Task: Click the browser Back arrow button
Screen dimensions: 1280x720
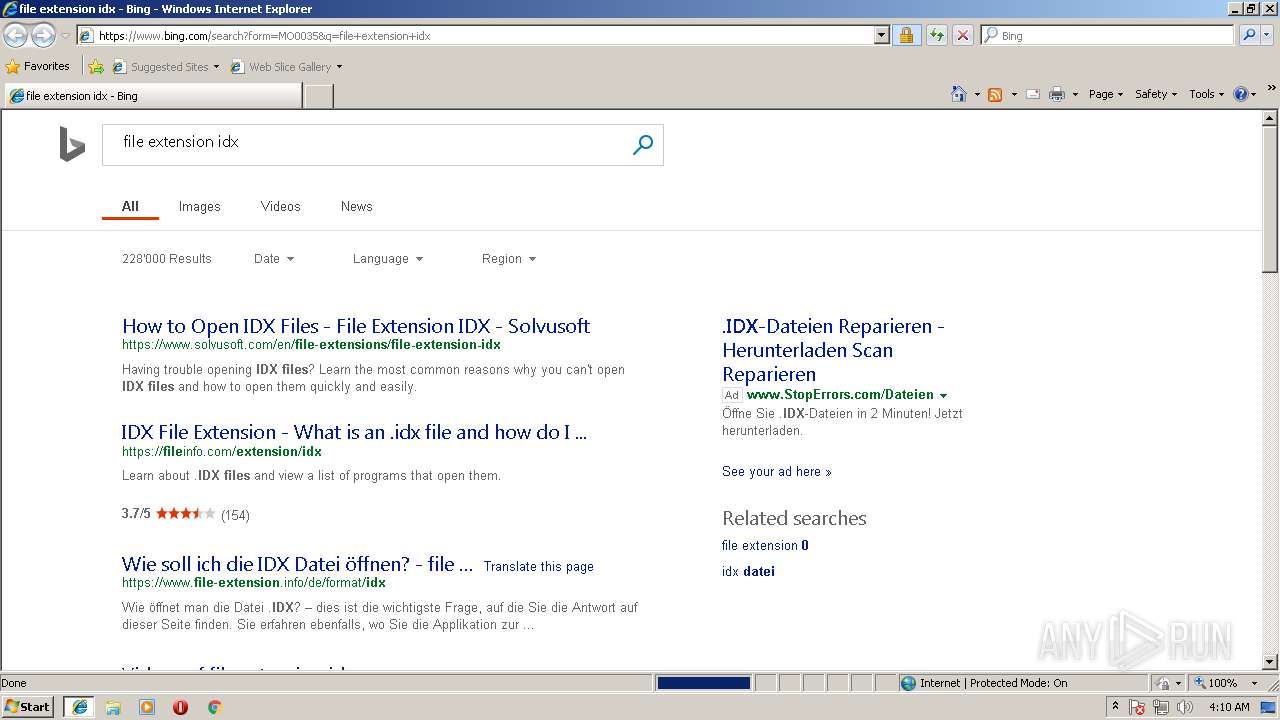Action: 15,36
